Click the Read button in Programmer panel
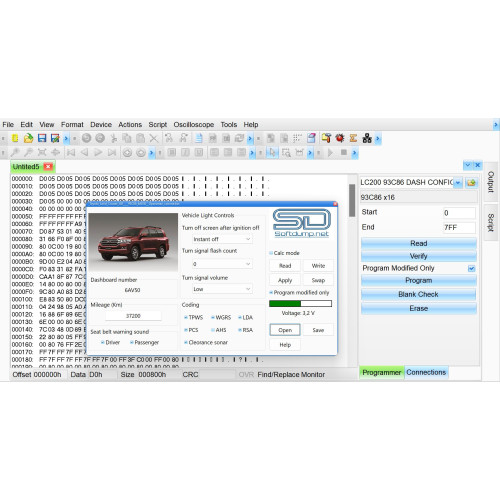 [x=419, y=243]
